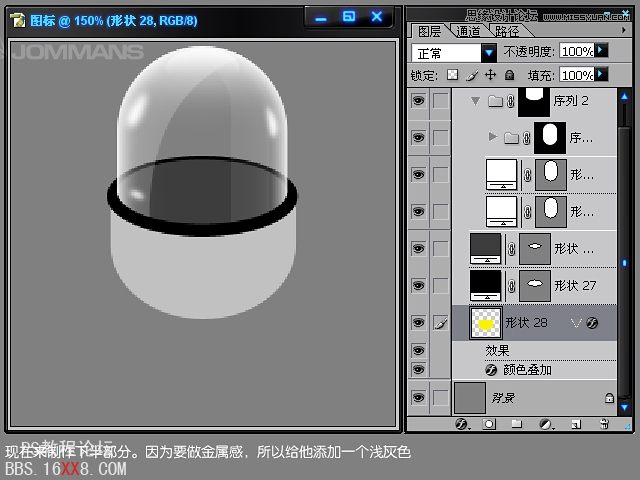Hide the 形状 27 layer
The image size is (640, 480).
(x=418, y=285)
